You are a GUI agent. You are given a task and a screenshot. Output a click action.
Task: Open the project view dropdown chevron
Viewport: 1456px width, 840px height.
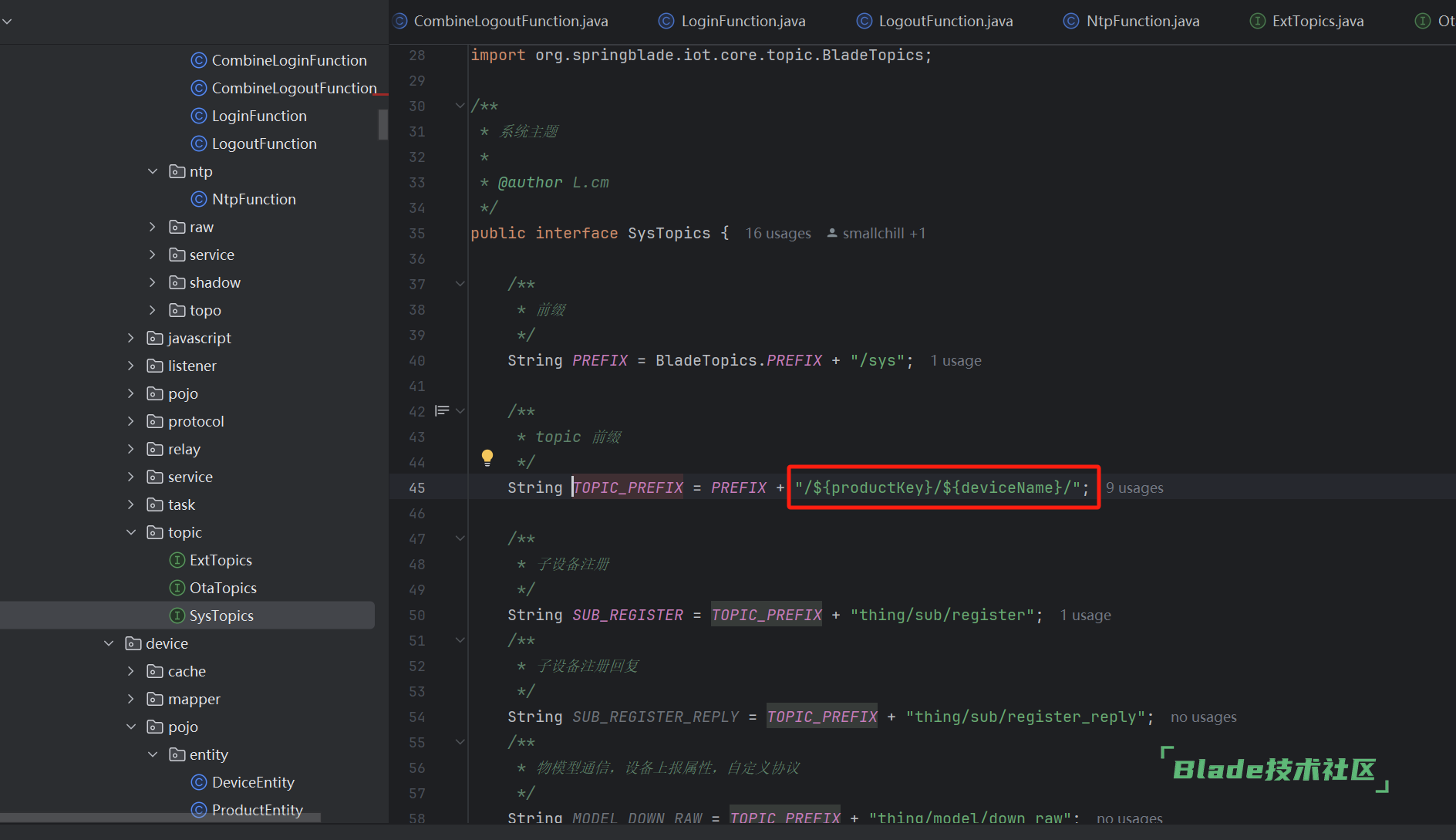(7, 21)
